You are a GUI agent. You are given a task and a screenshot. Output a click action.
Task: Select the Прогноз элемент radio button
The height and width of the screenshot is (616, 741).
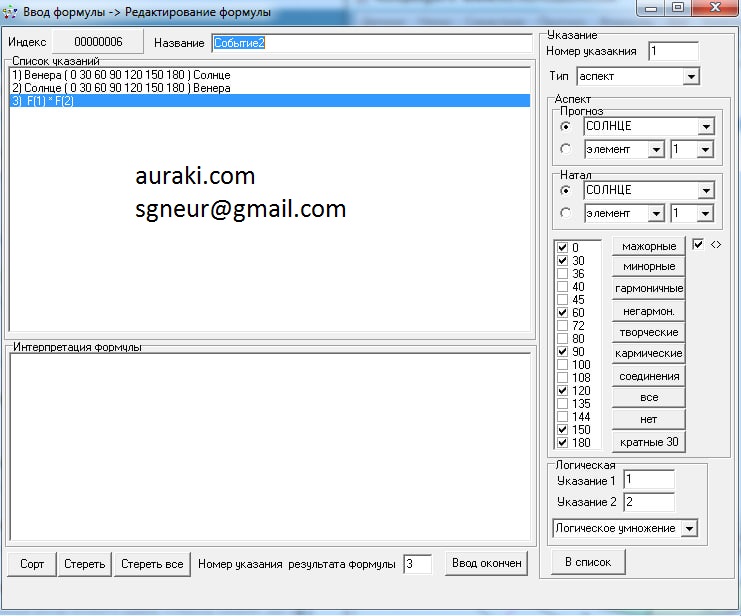566,149
